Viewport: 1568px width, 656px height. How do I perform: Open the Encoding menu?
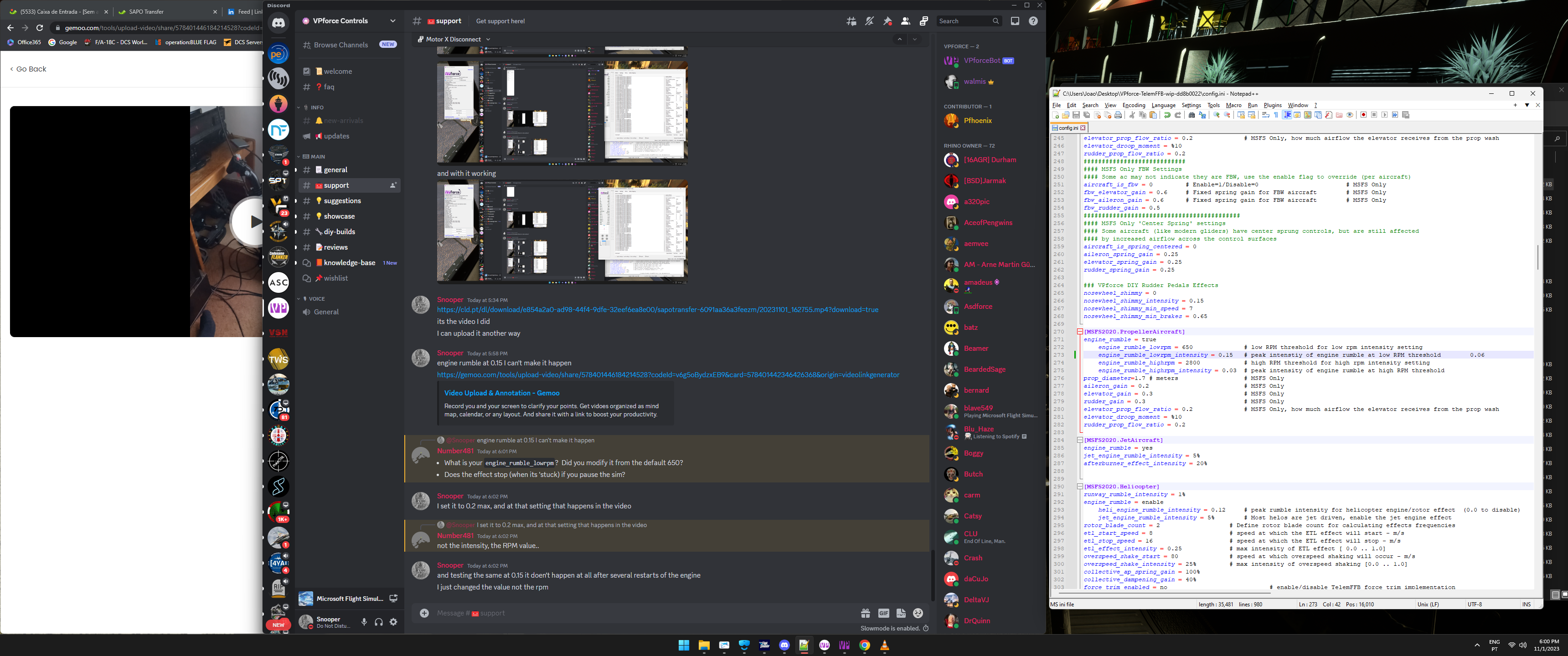click(x=1134, y=105)
